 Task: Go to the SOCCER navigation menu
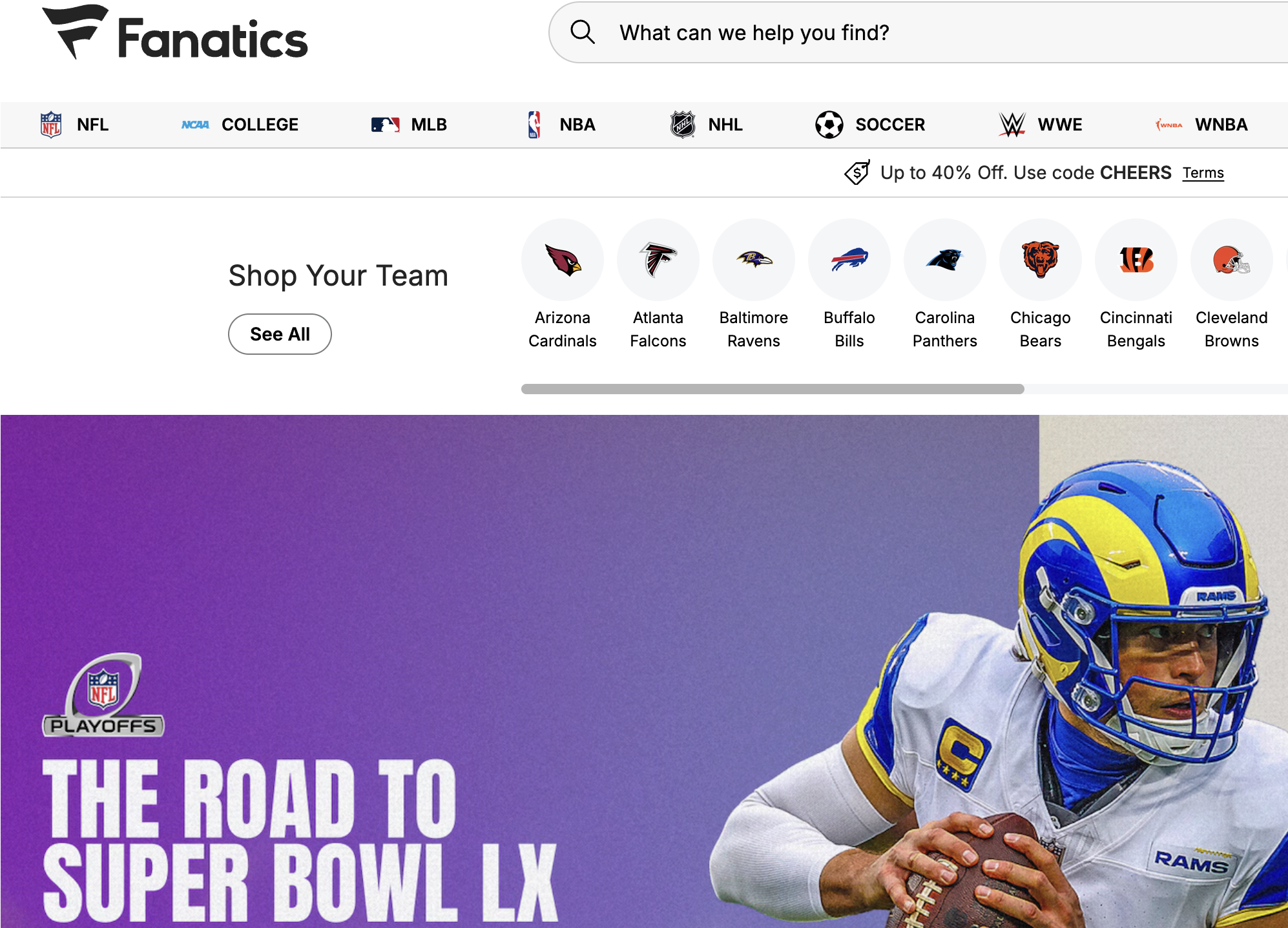click(869, 125)
